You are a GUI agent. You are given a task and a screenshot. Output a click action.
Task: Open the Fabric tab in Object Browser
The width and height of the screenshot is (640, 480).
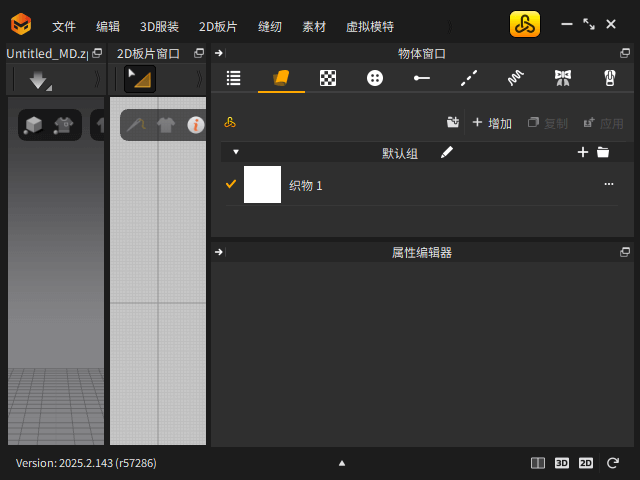click(x=281, y=78)
